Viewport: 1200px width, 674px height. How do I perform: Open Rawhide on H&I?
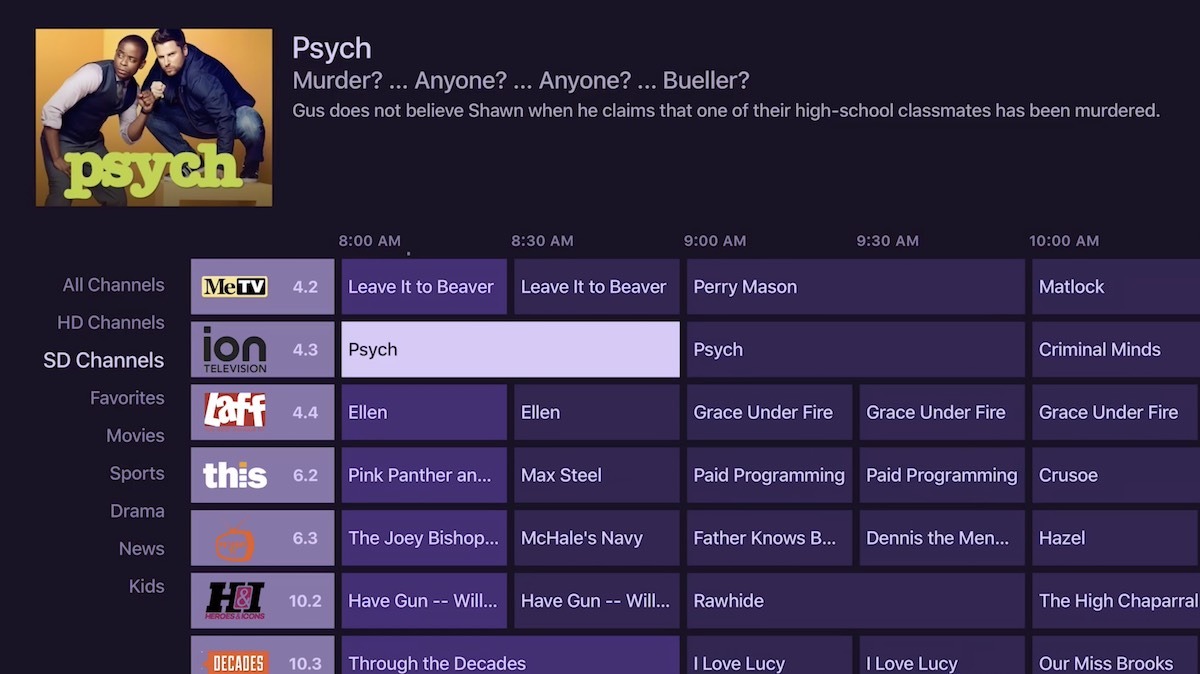point(856,601)
